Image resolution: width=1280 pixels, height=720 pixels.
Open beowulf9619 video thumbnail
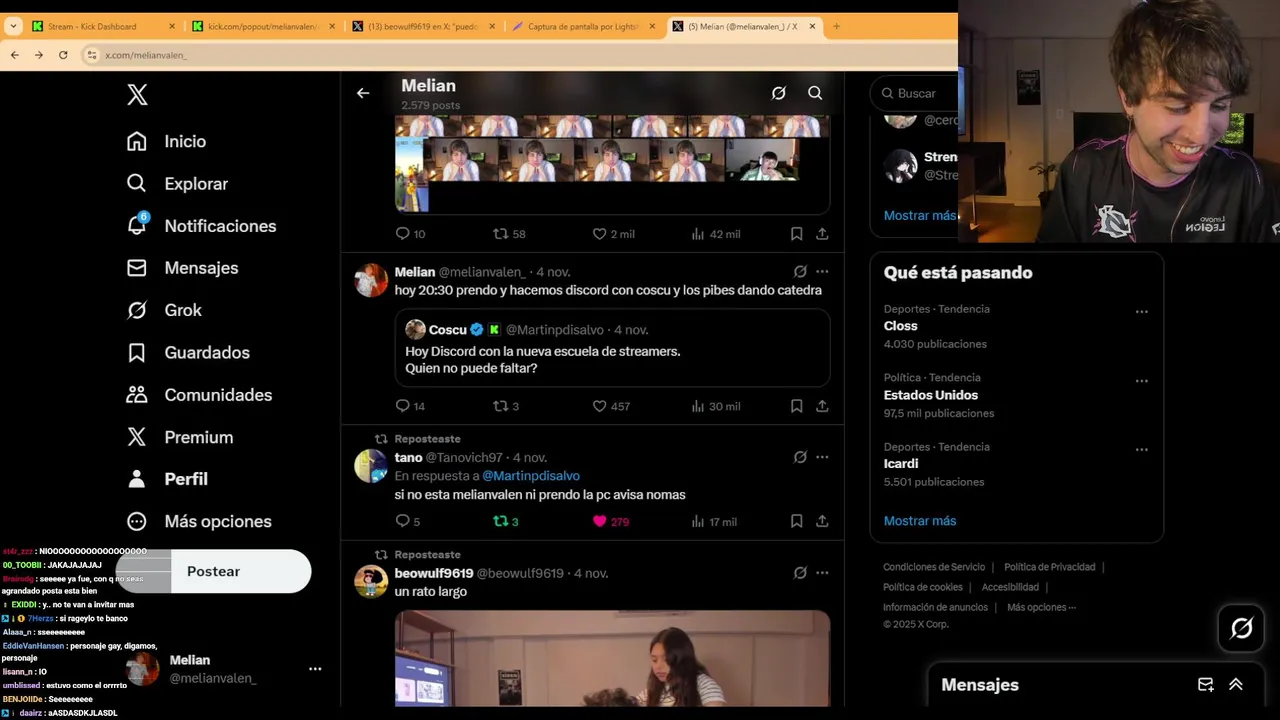tap(612, 658)
